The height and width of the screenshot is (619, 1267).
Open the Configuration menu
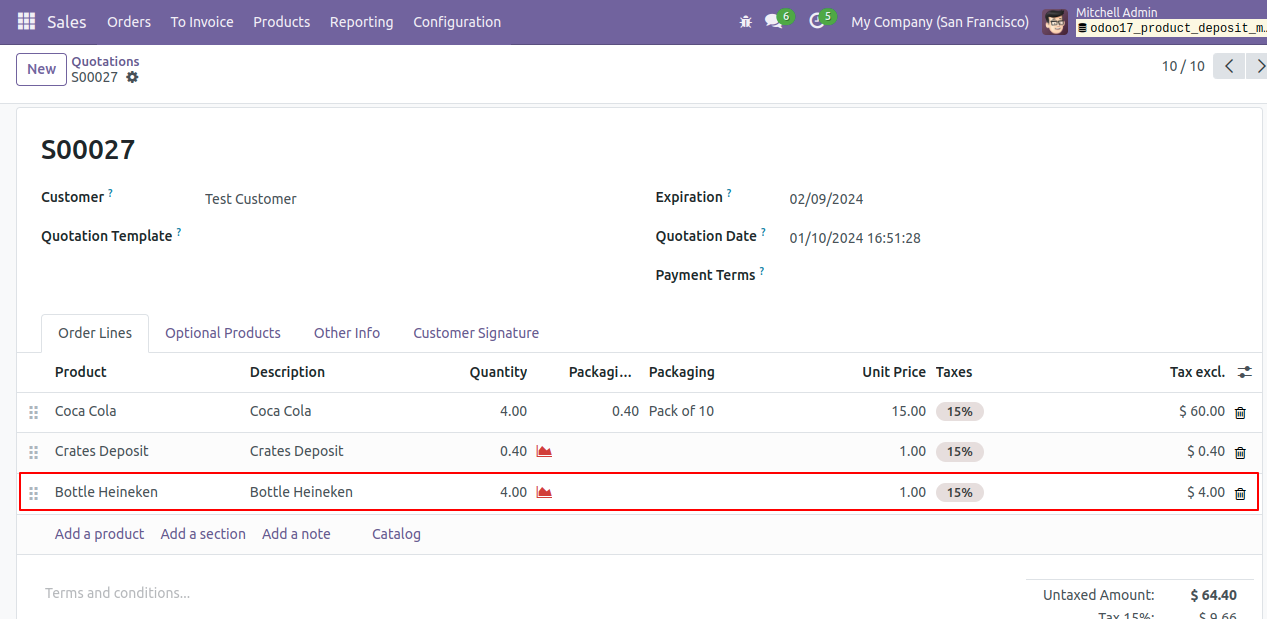[x=457, y=21]
